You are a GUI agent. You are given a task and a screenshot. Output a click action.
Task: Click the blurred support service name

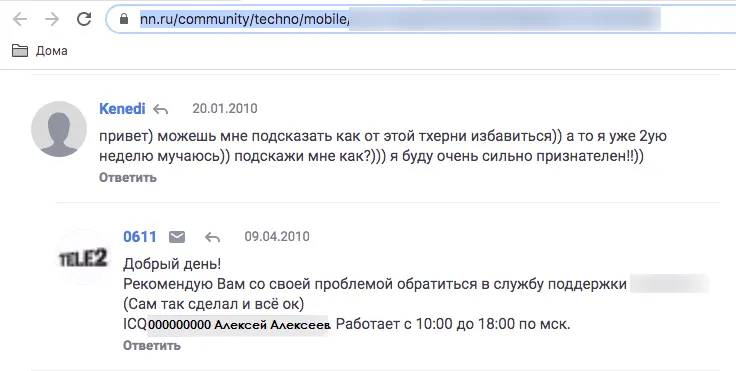point(669,285)
